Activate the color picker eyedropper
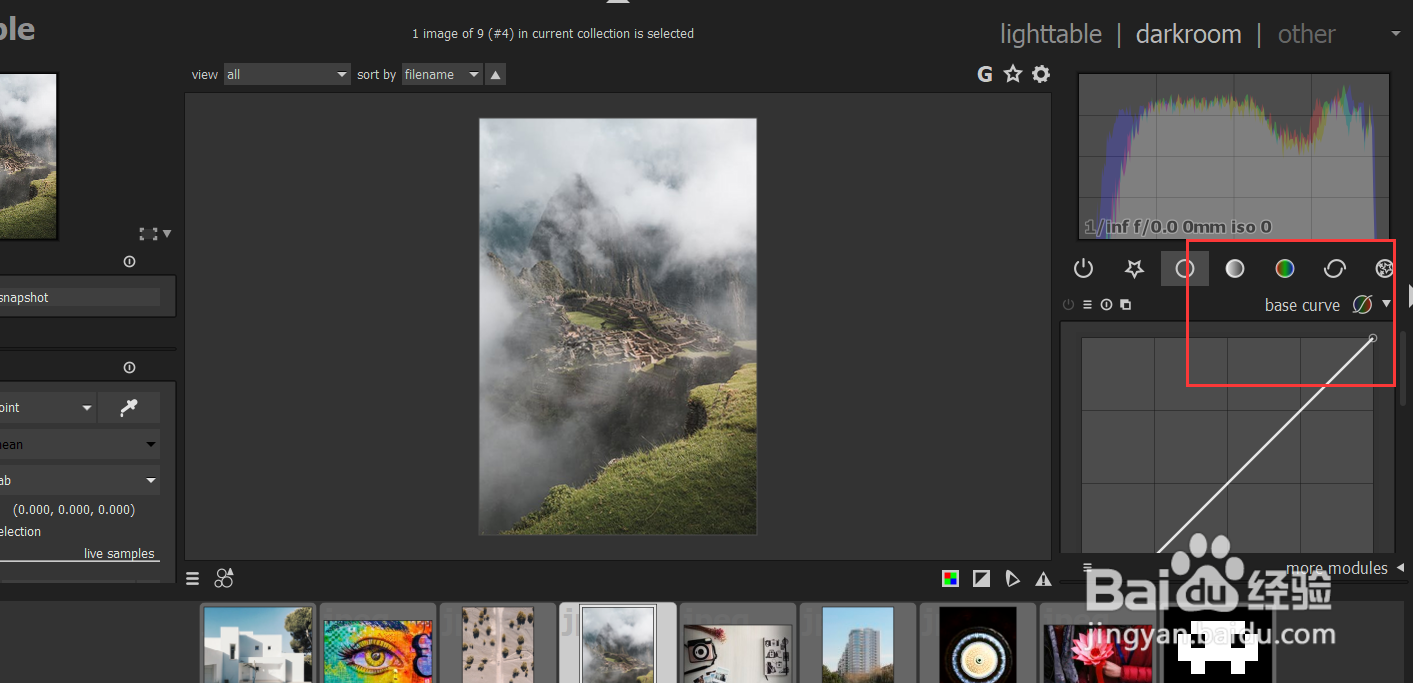The image size is (1413, 683). pyautogui.click(x=129, y=408)
